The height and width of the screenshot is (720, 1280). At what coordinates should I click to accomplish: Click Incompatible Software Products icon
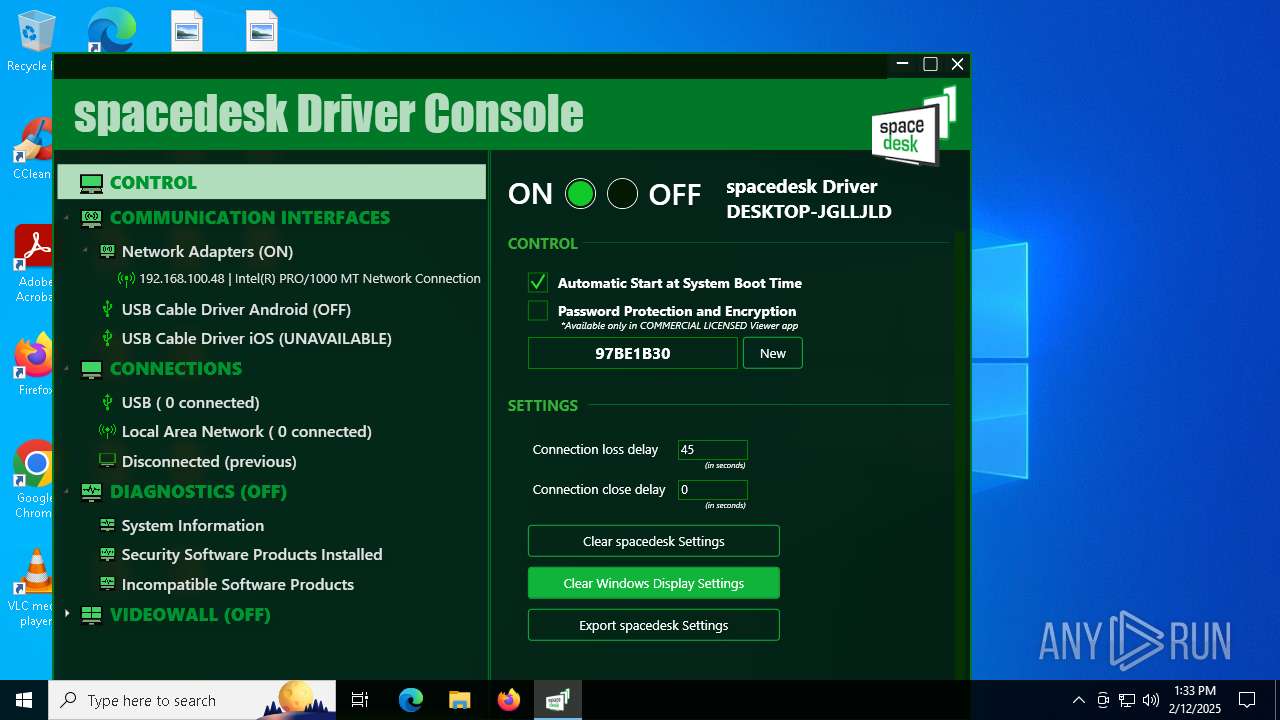point(107,584)
